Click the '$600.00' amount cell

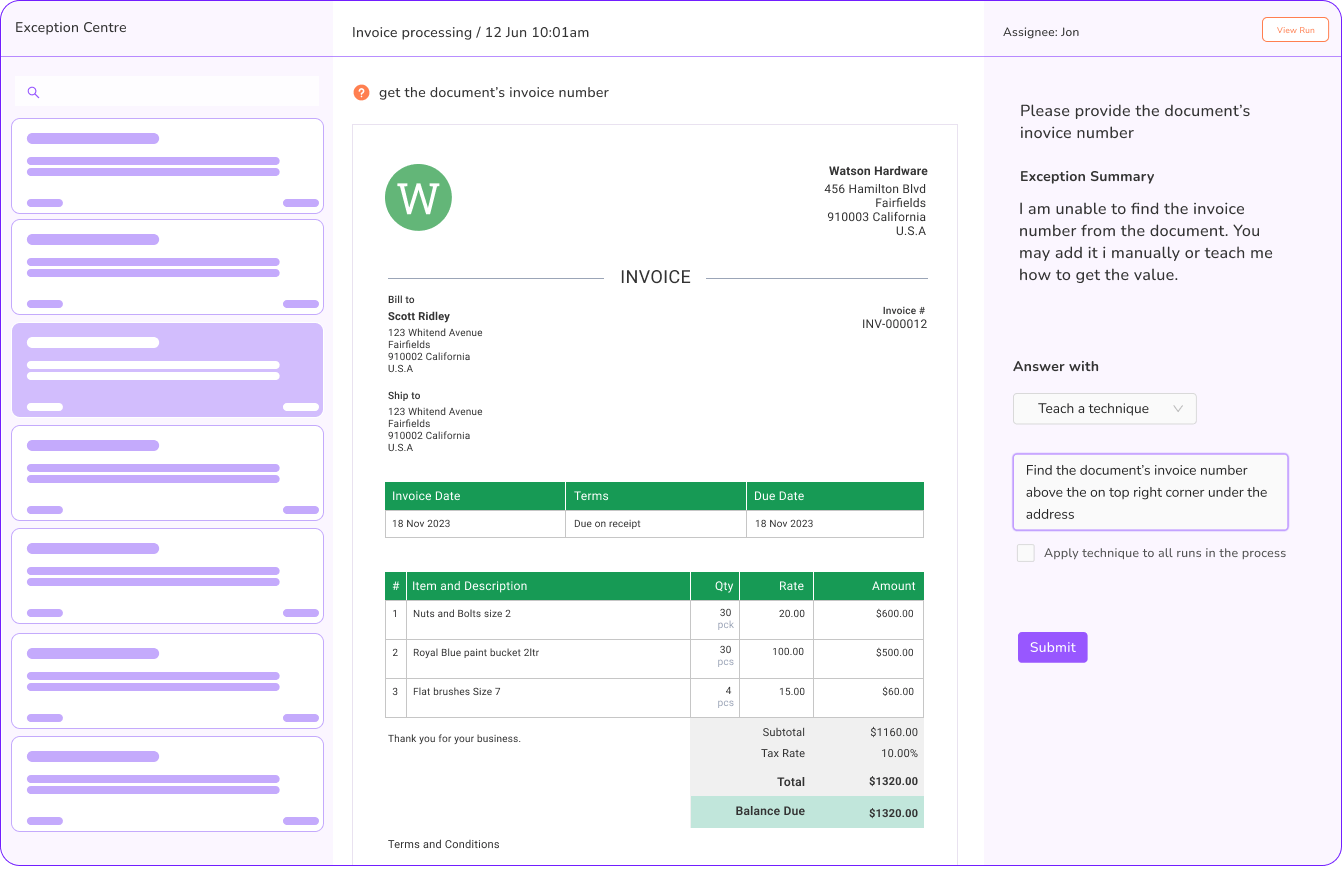tap(868, 620)
